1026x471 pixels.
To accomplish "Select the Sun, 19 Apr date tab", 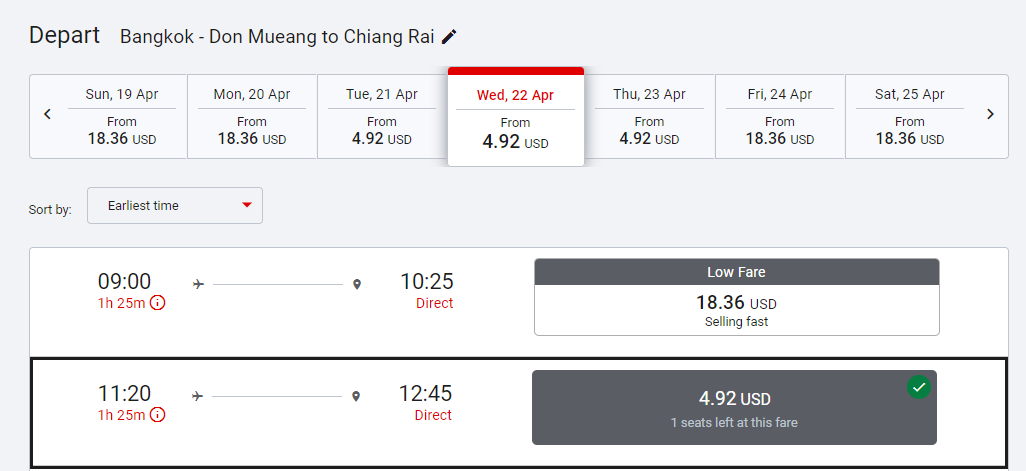I will click(122, 116).
